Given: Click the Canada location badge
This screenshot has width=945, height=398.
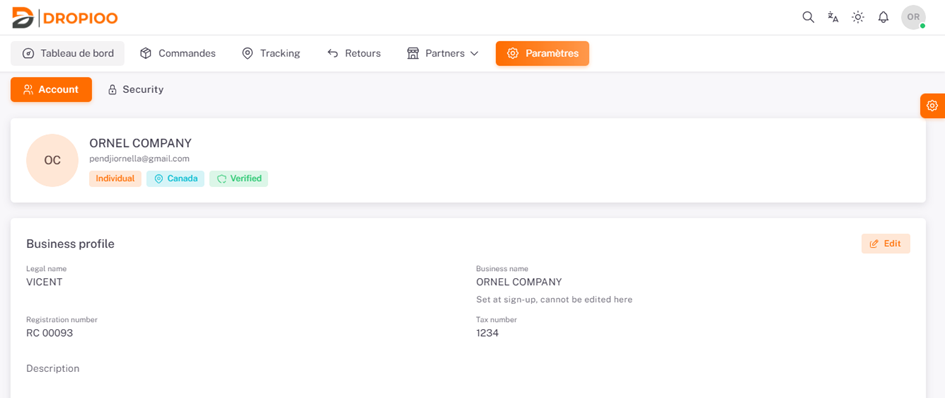Looking at the screenshot, I should click(x=175, y=178).
